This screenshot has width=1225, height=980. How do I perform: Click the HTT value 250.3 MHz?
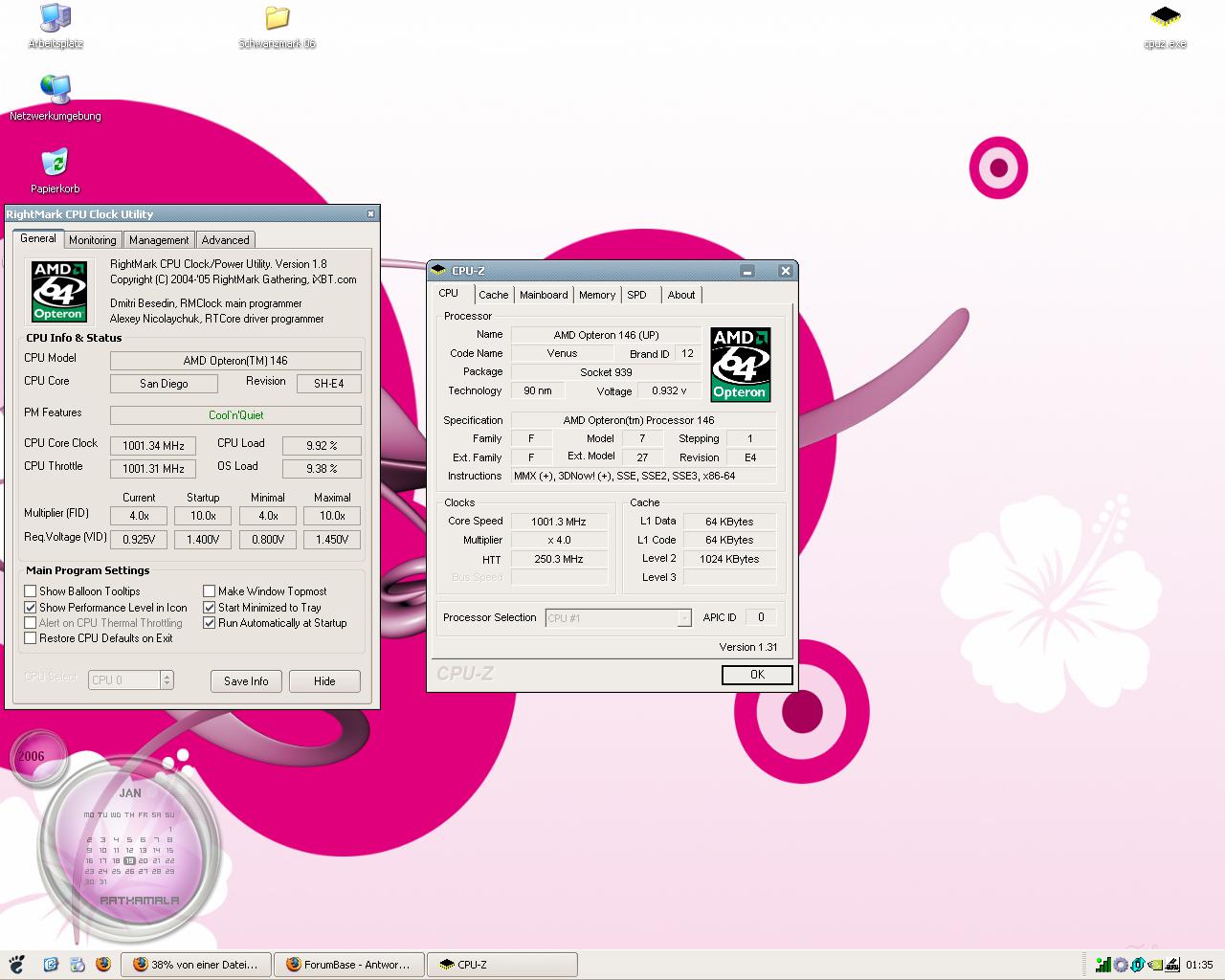pos(559,559)
